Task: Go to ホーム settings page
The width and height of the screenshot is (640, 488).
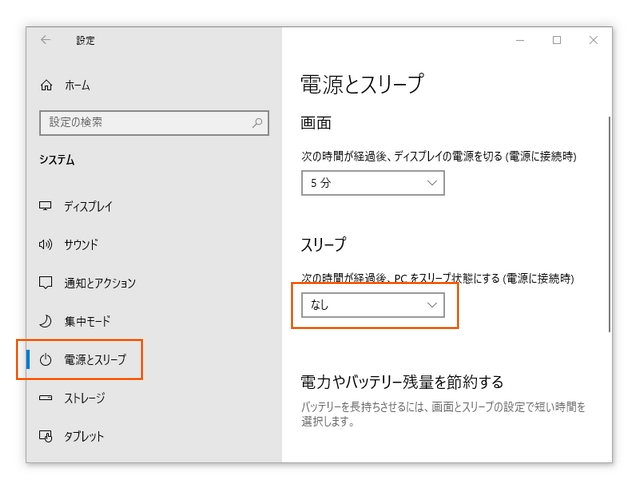Action: click(x=77, y=85)
